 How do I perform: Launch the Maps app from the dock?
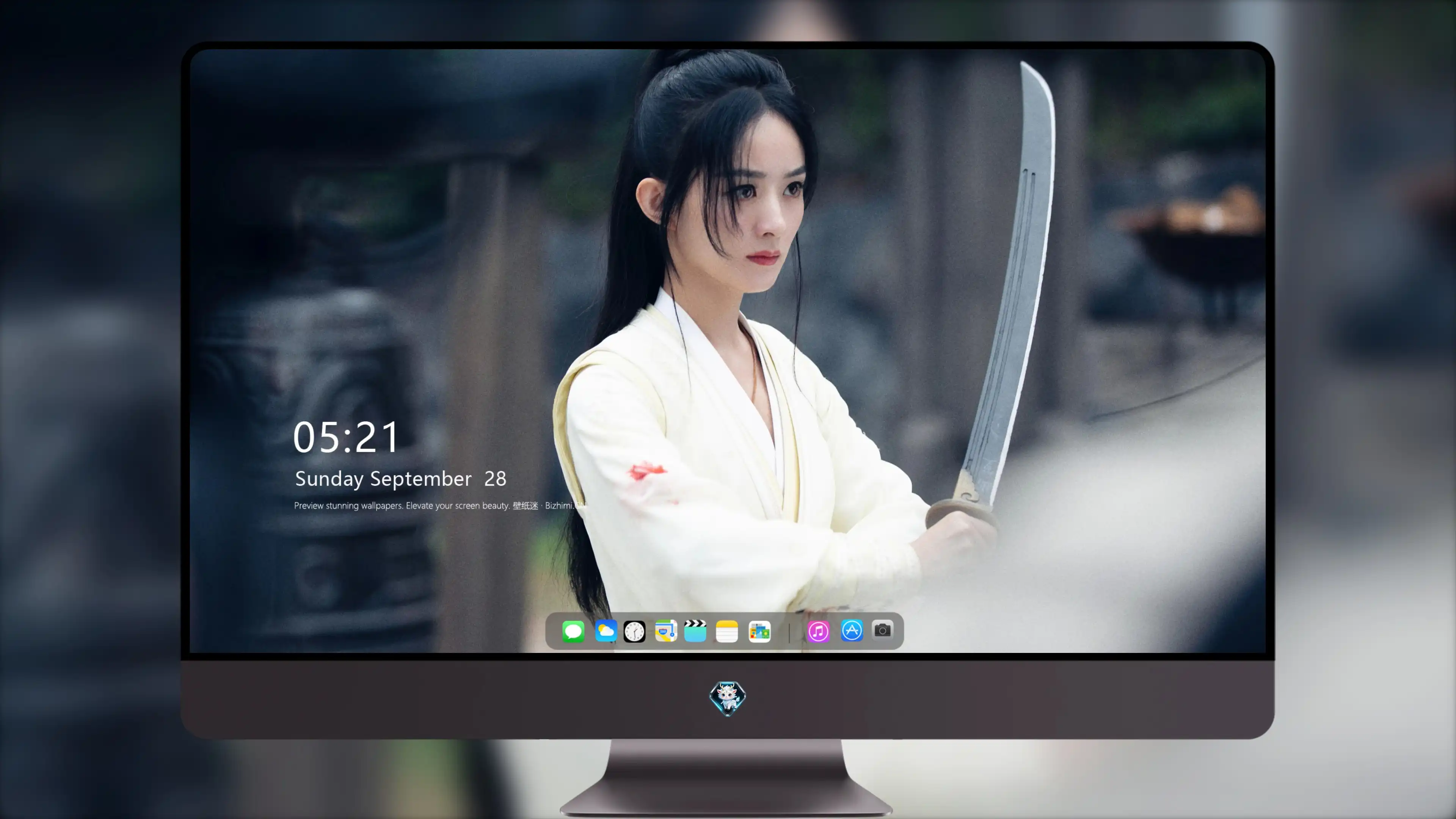tap(666, 631)
